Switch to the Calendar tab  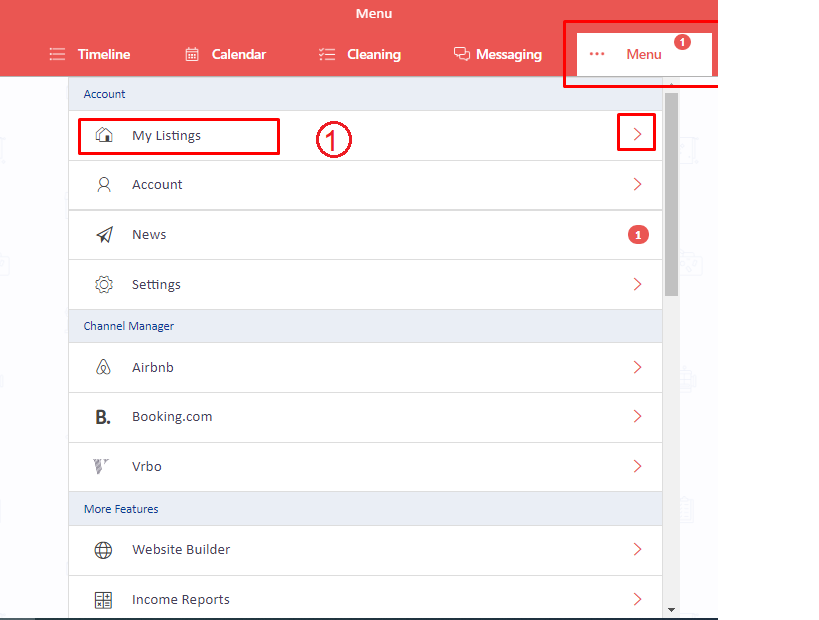(x=226, y=54)
